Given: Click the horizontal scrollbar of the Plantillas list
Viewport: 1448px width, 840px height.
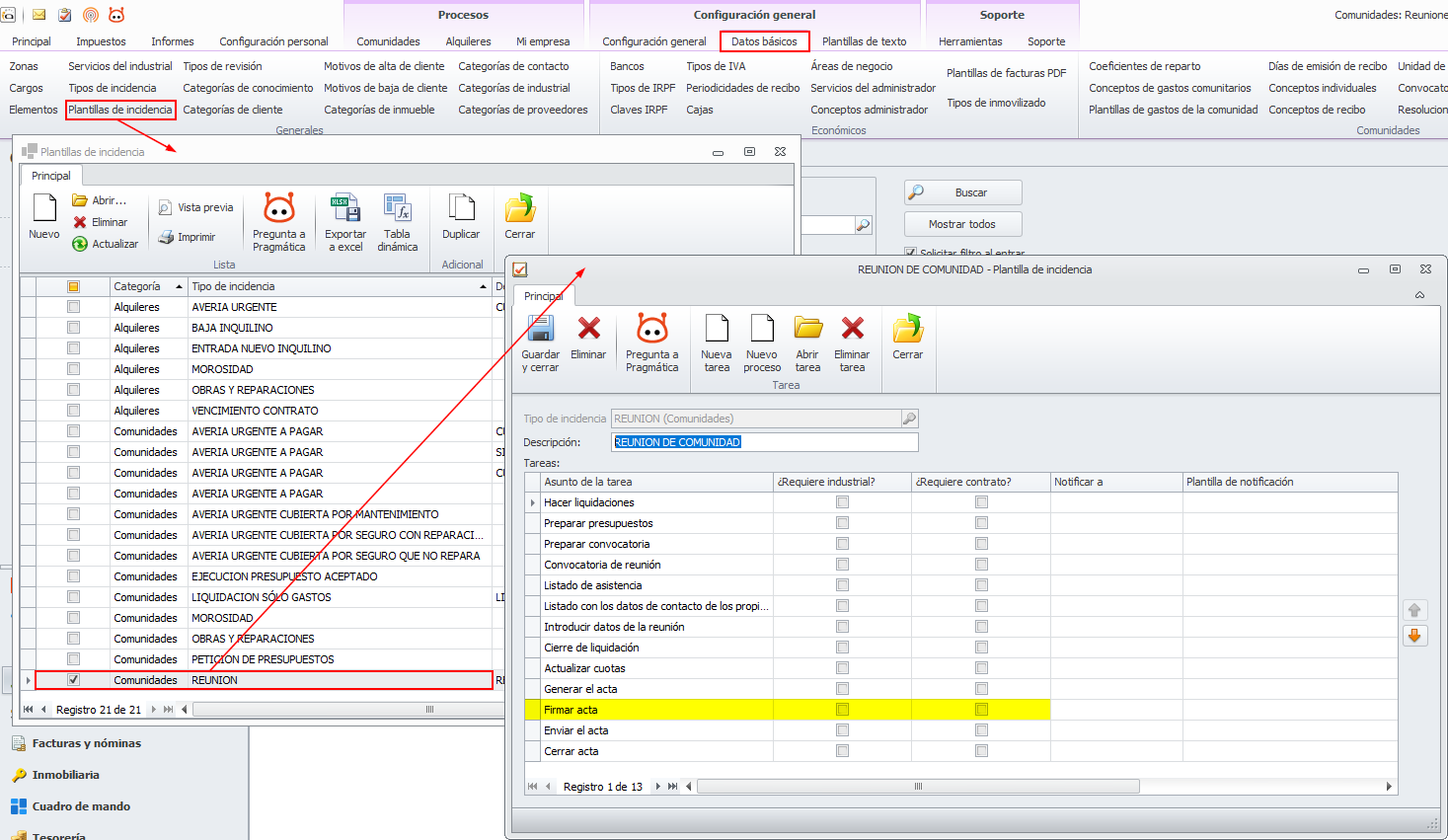Looking at the screenshot, I should tap(347, 710).
